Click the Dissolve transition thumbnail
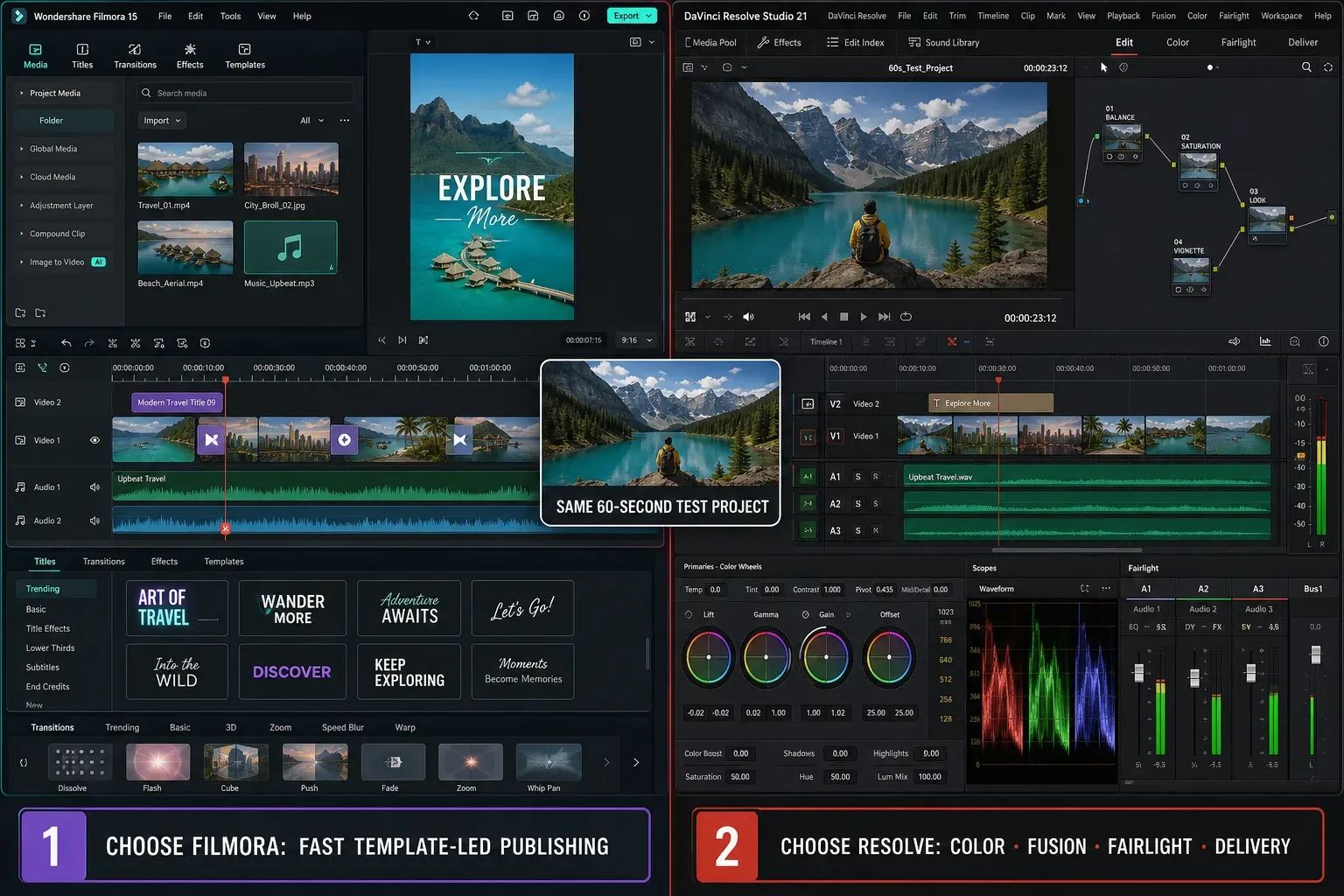1344x896 pixels. (80, 761)
